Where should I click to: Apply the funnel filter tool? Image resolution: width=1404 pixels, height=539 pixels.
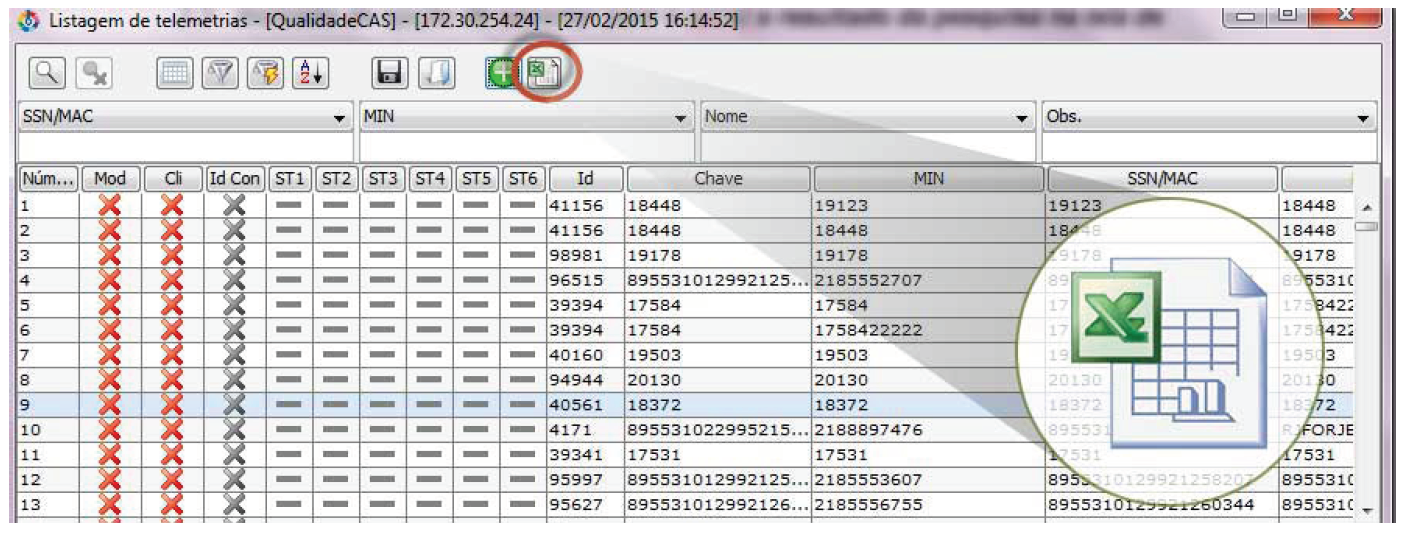tap(220, 73)
